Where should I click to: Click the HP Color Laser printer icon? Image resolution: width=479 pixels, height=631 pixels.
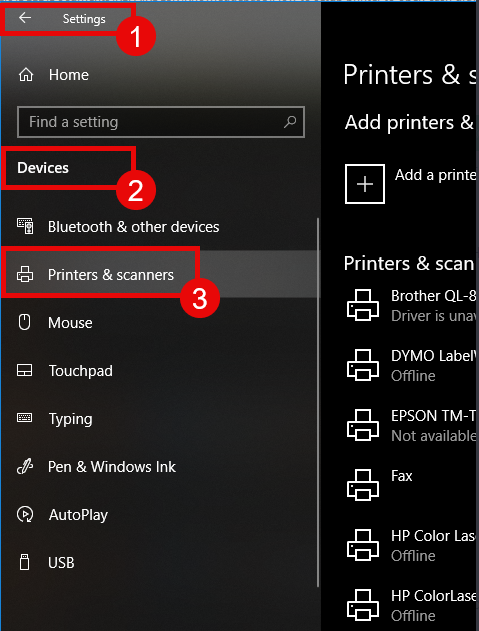coord(363,545)
